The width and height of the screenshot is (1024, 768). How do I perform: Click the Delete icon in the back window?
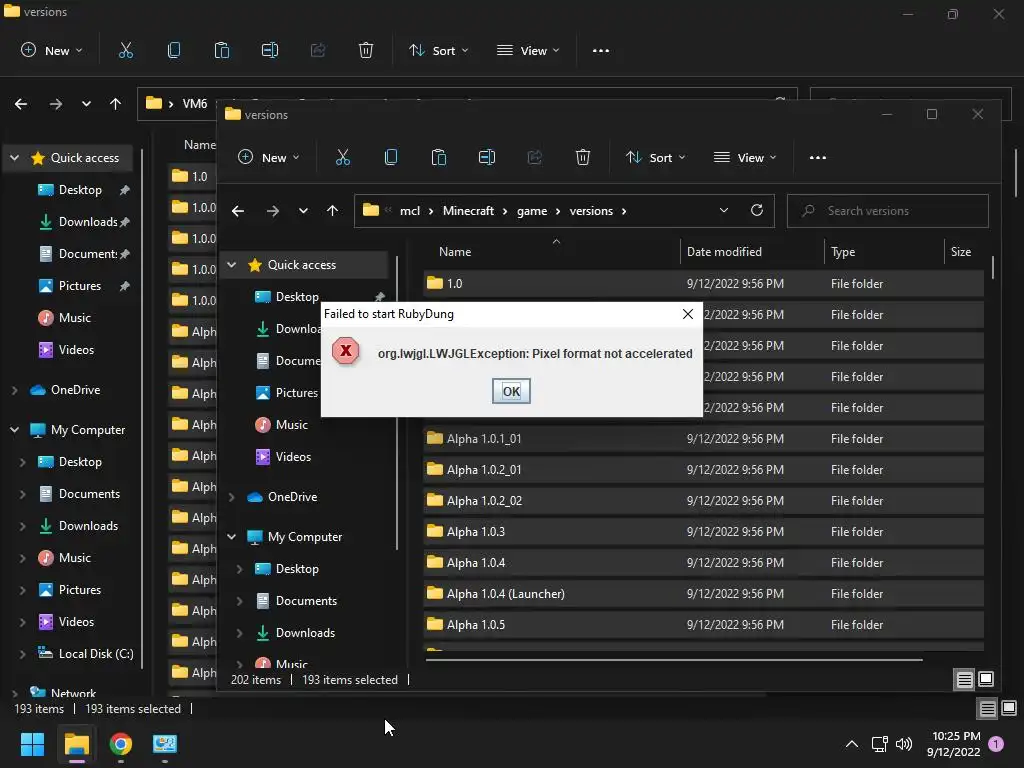tap(366, 50)
